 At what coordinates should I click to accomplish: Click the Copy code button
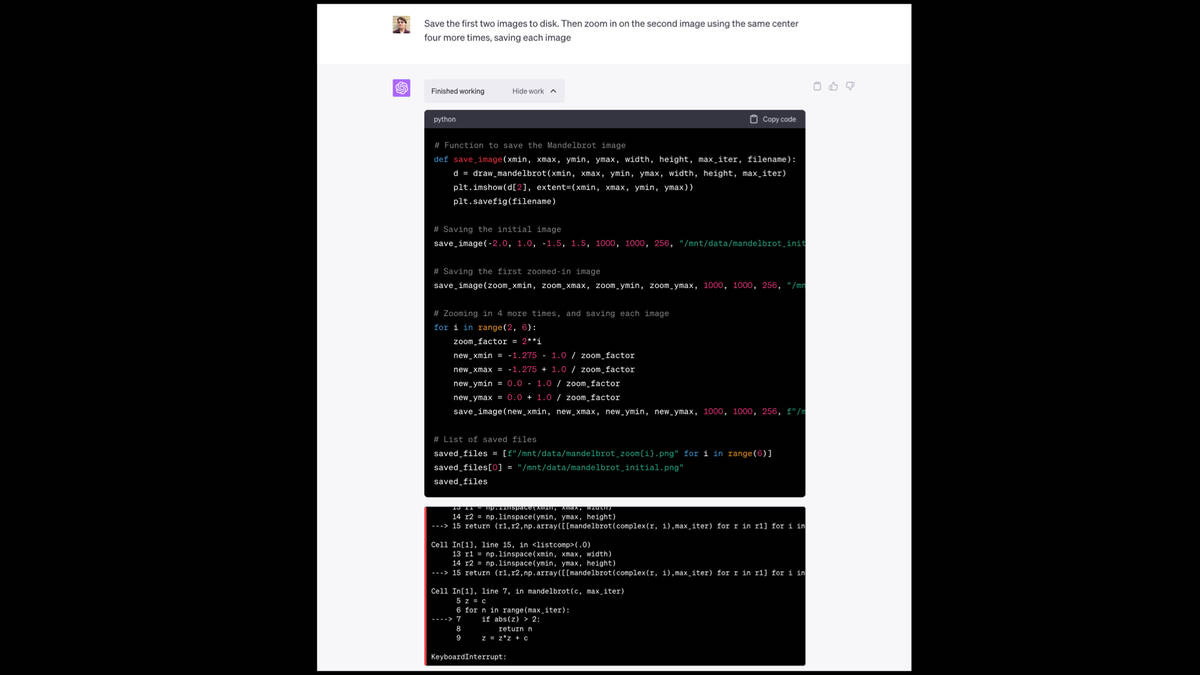click(x=773, y=119)
